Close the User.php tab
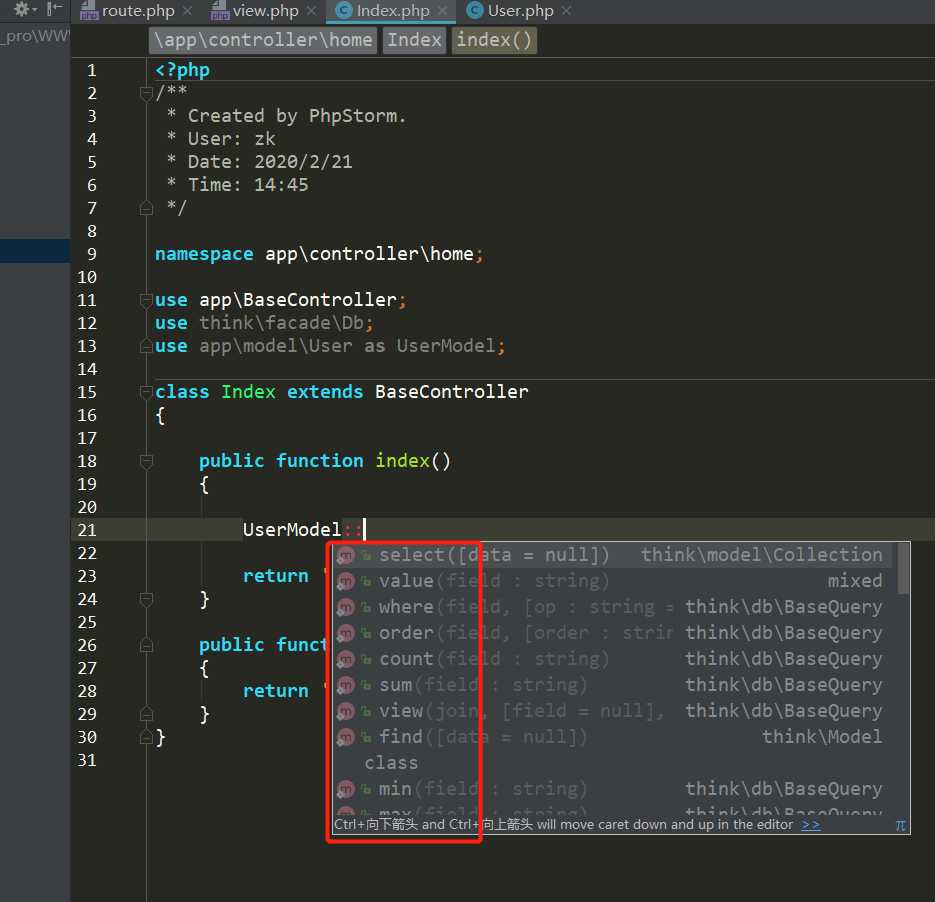Image resolution: width=935 pixels, height=902 pixels. pyautogui.click(x=566, y=11)
